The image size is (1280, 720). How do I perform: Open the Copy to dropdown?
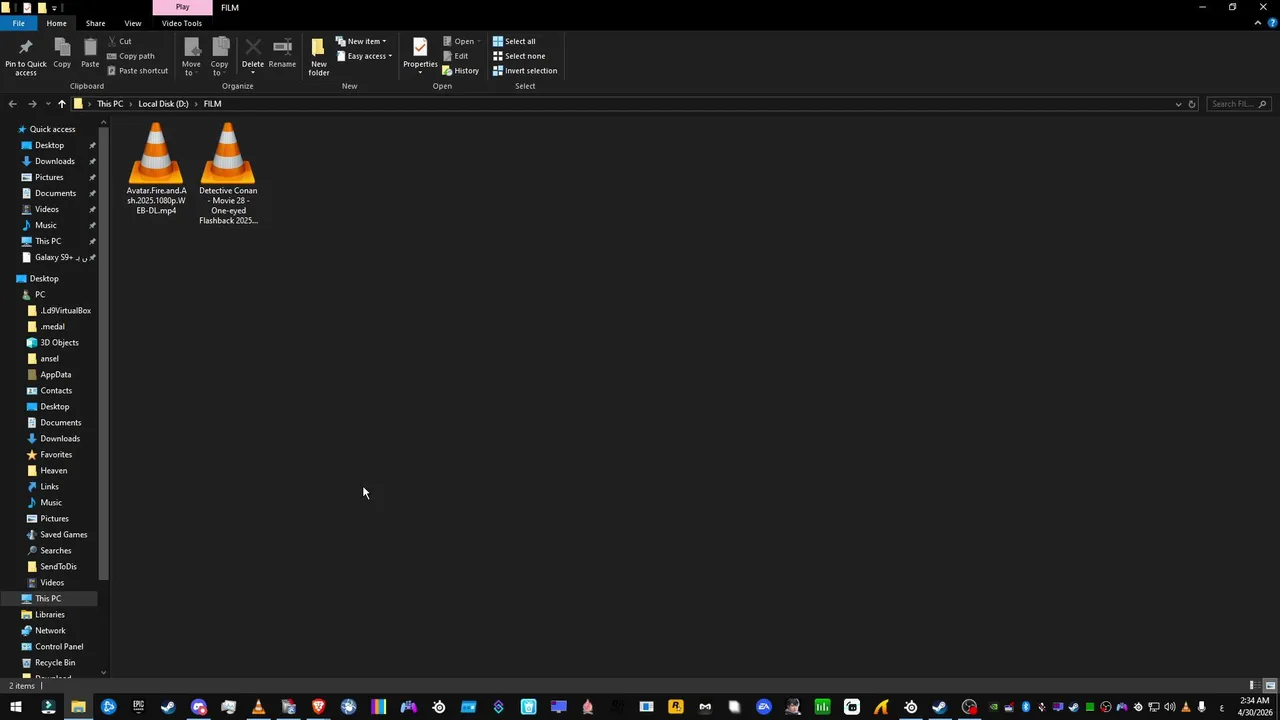tap(220, 57)
